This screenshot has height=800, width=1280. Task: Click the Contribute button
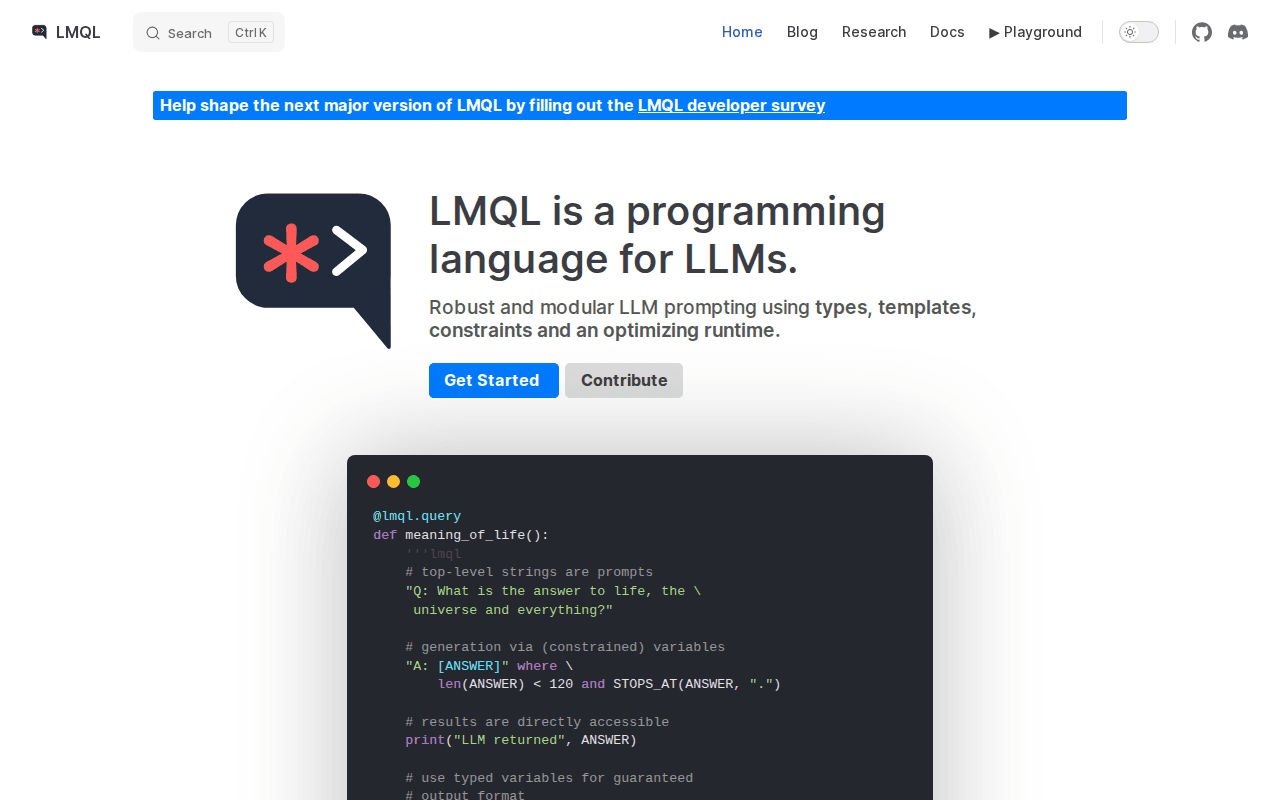tap(624, 380)
